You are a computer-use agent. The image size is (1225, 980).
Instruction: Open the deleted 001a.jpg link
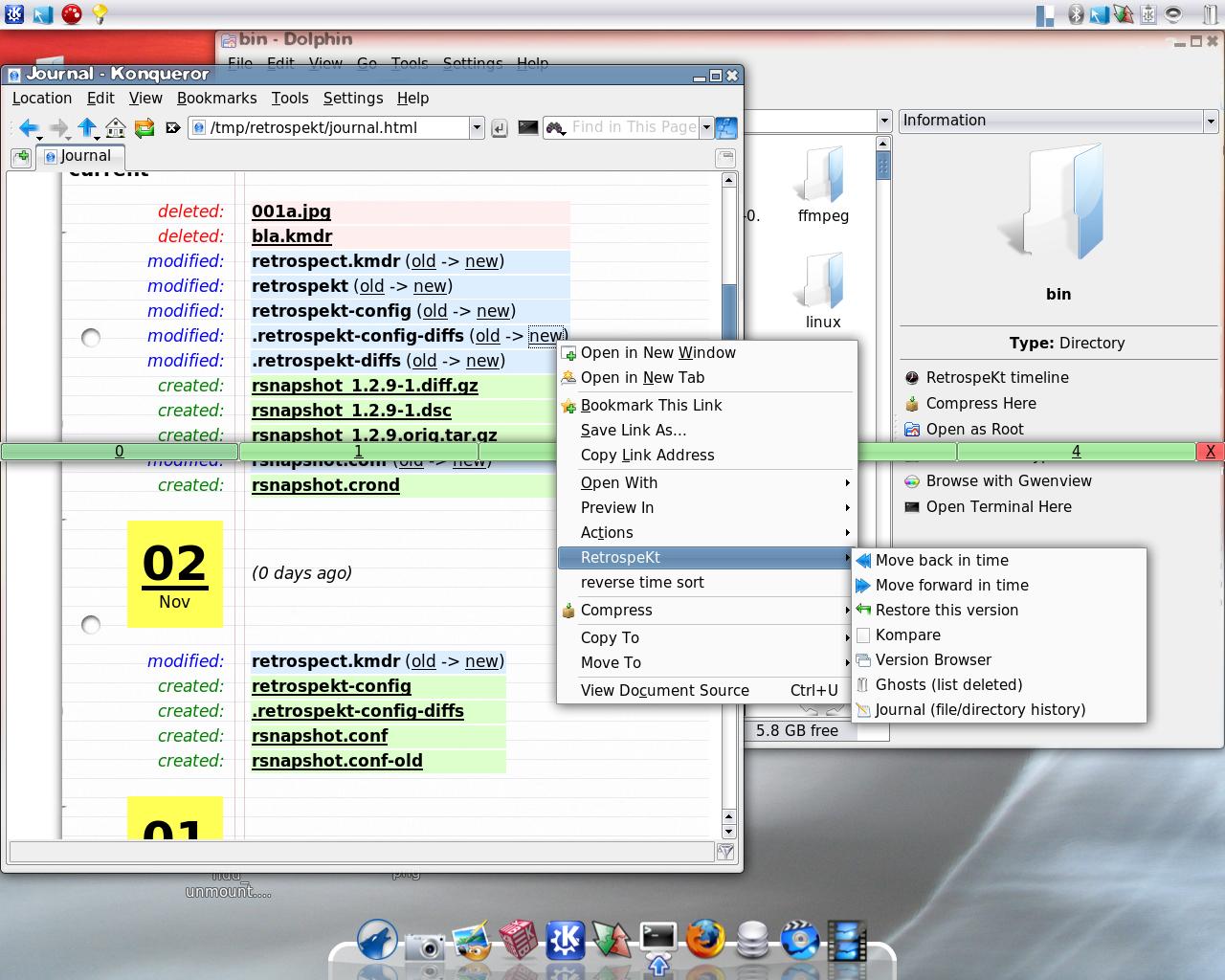[291, 212]
